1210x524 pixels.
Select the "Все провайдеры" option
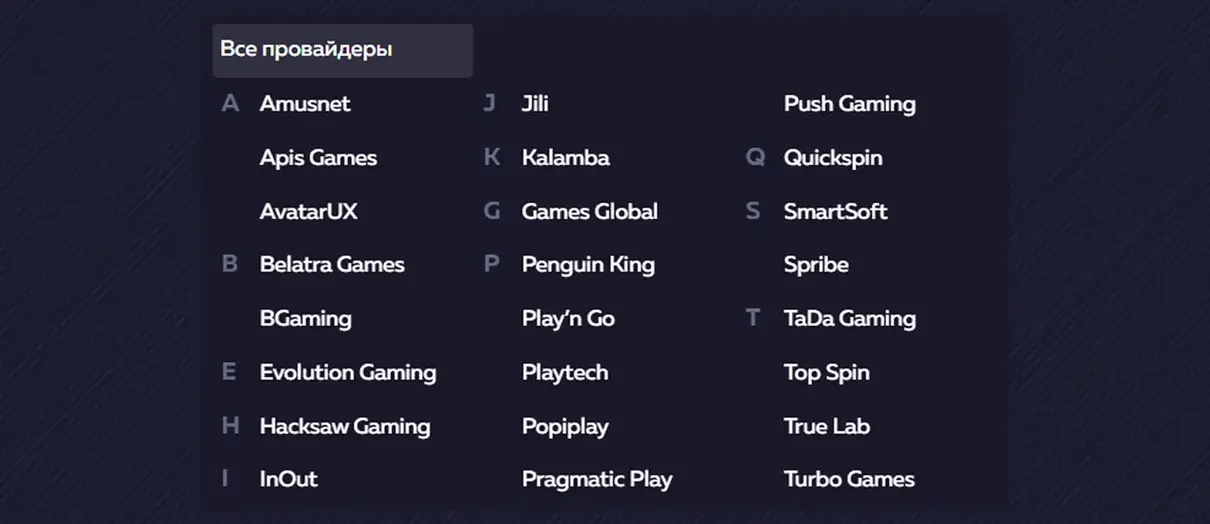coord(306,49)
